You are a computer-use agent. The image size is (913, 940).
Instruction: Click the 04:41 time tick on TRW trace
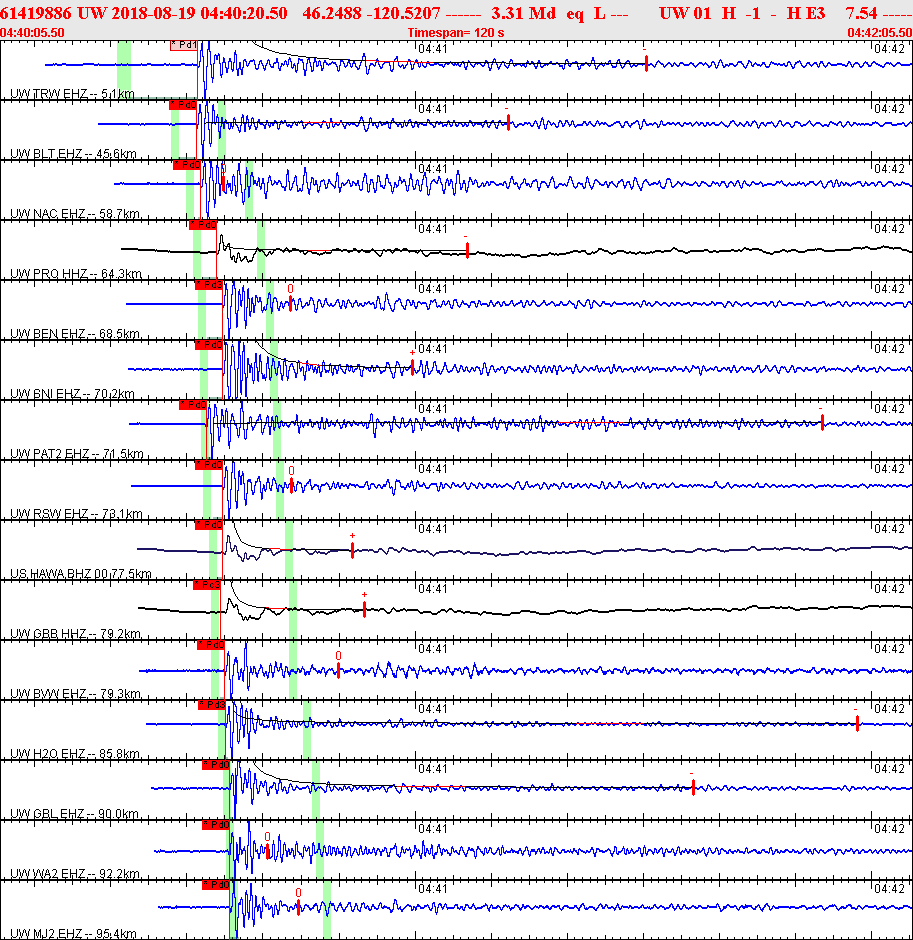[433, 49]
